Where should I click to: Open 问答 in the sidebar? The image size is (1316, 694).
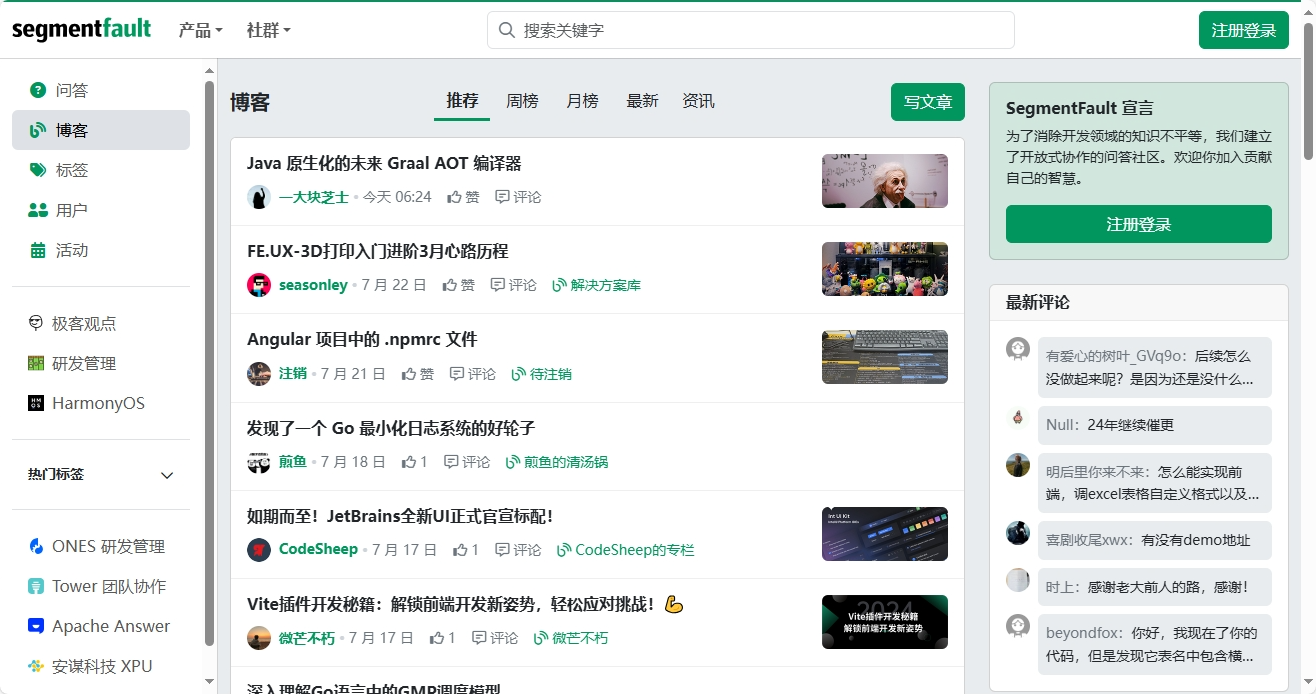101,90
